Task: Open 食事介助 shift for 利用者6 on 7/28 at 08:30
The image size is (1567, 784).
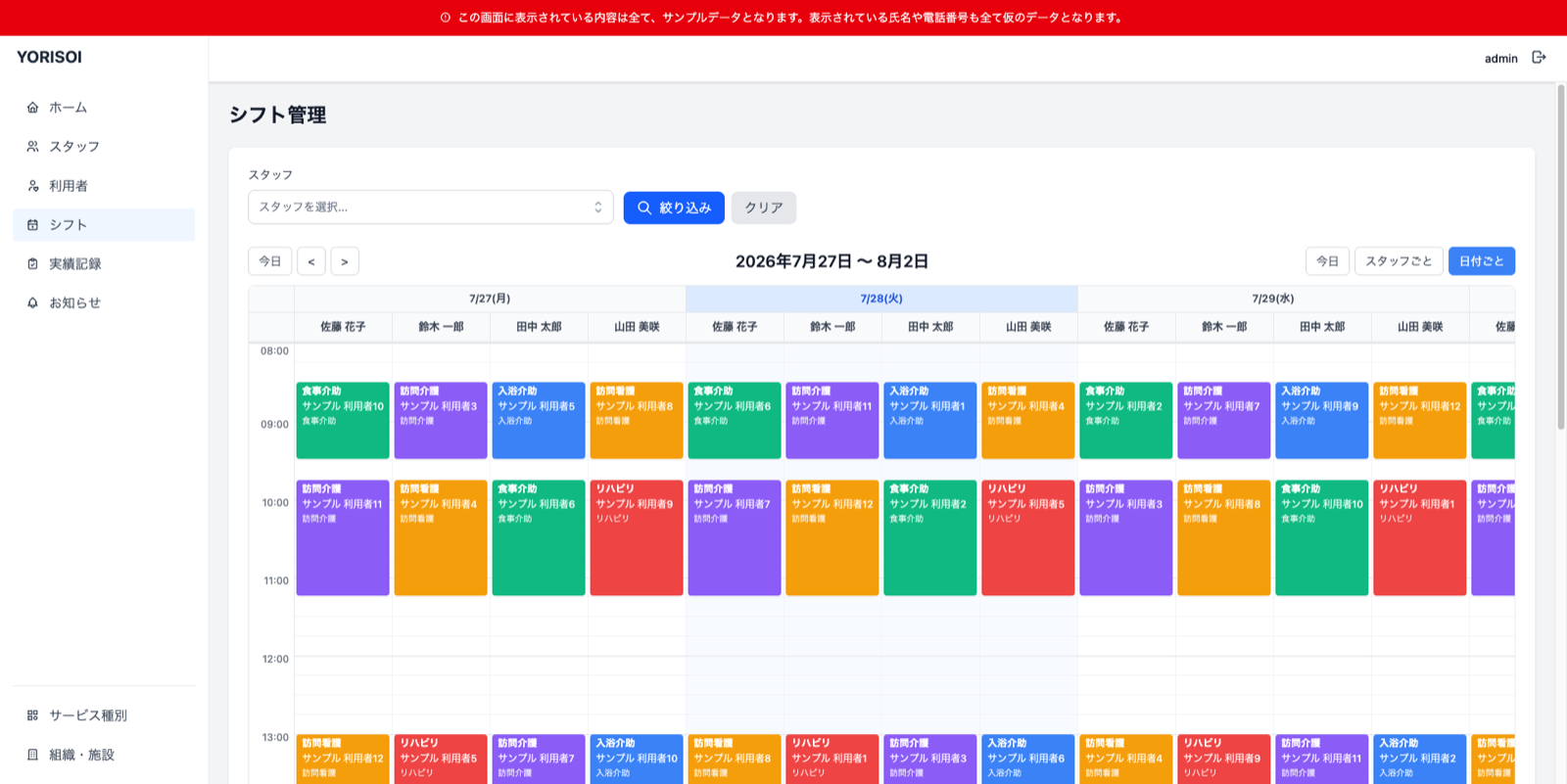Action: (x=735, y=421)
